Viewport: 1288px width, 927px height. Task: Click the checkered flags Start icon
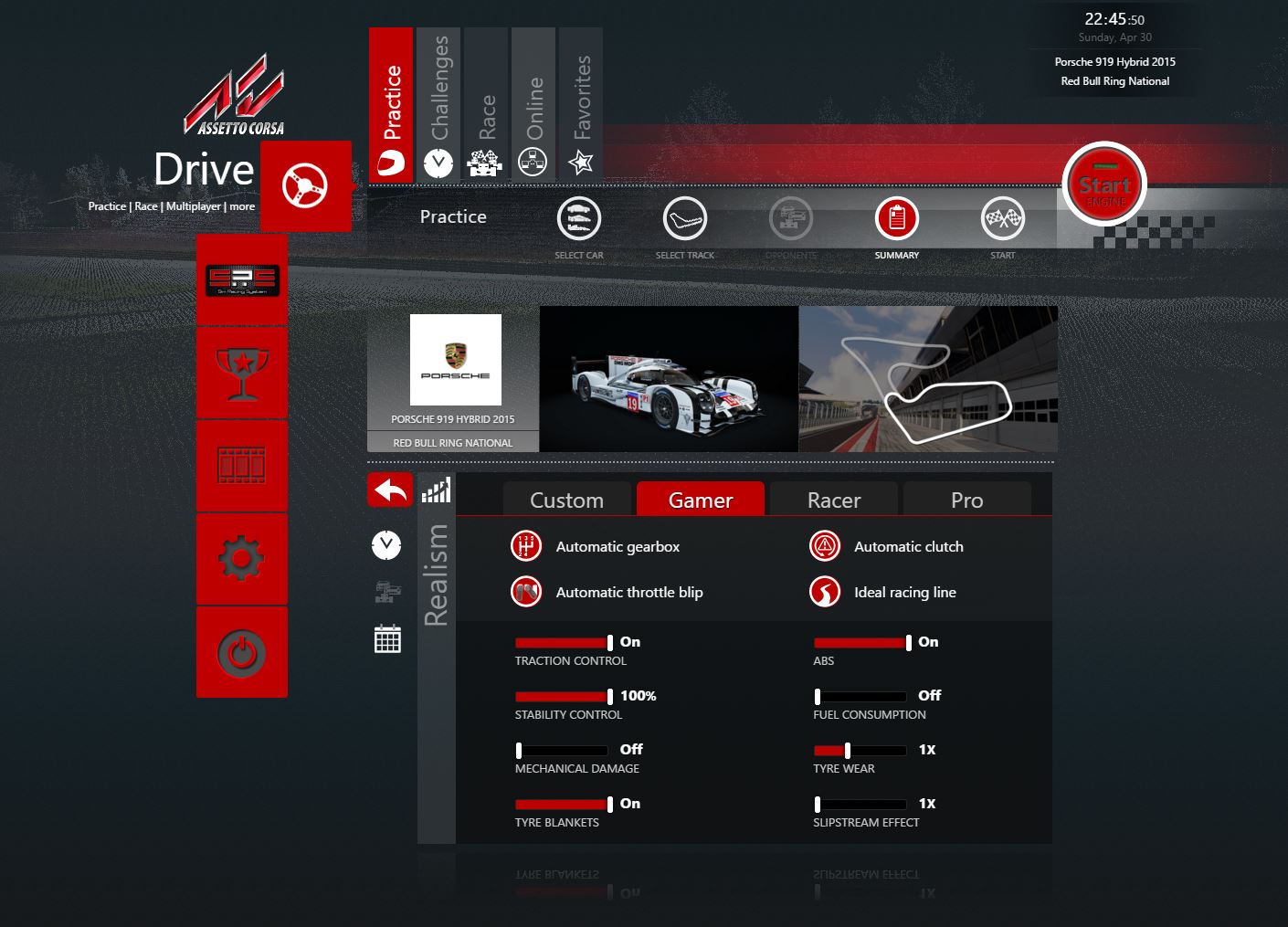[1002, 219]
